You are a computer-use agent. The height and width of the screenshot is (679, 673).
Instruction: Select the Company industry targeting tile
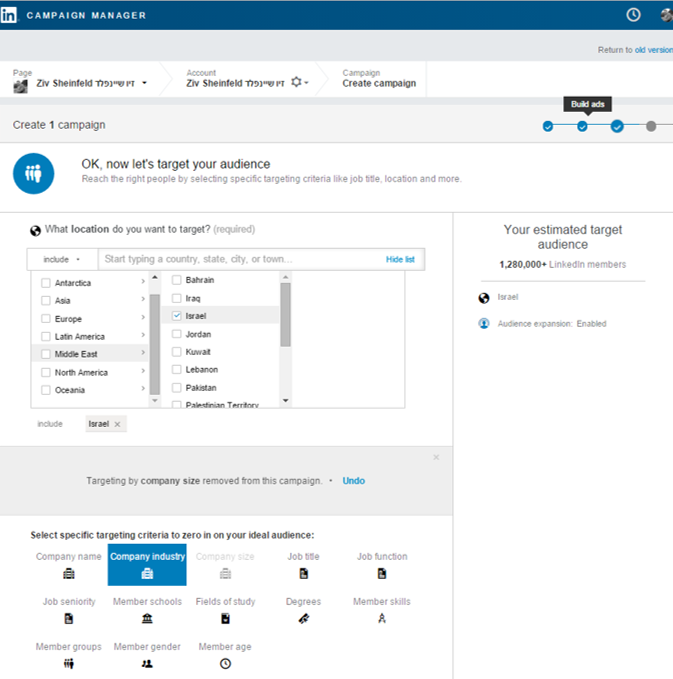pyautogui.click(x=147, y=565)
